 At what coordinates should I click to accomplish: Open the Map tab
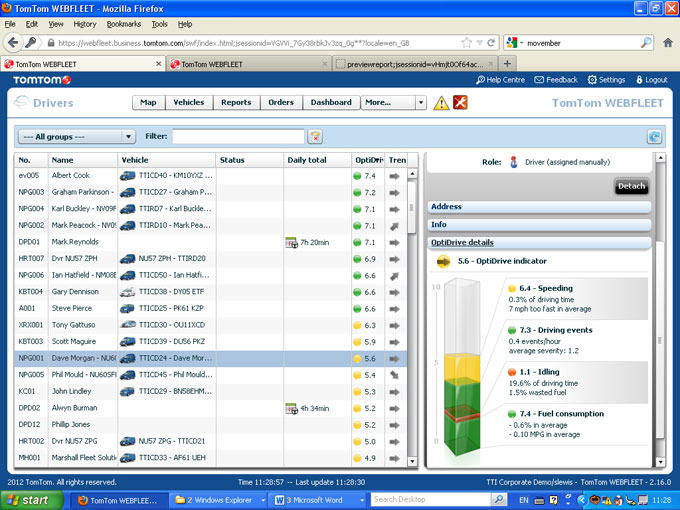tap(148, 103)
